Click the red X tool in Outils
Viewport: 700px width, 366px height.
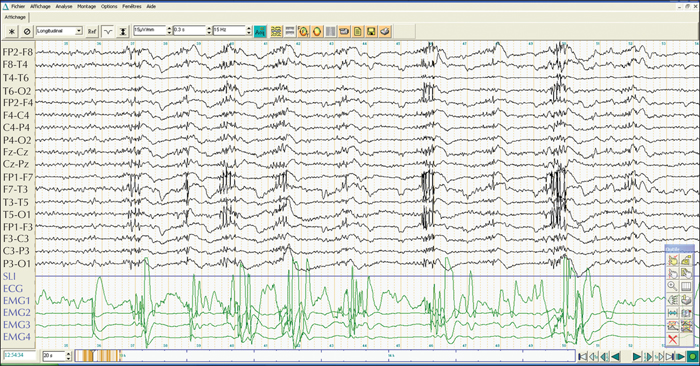673,340
